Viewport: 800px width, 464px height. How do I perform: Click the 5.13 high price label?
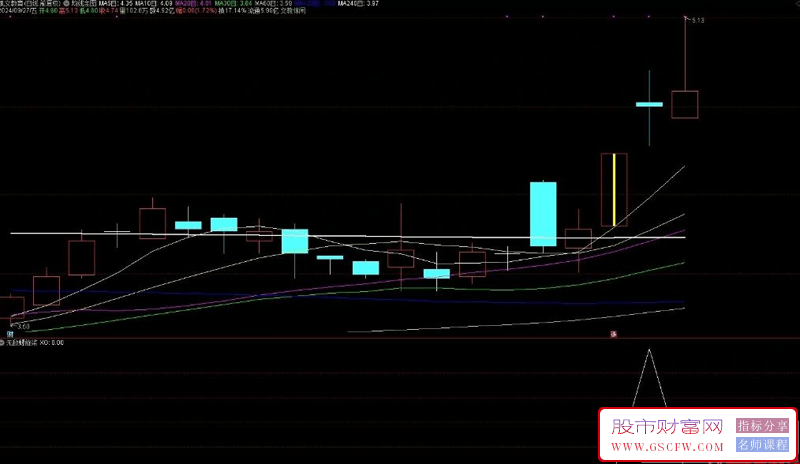[698, 20]
